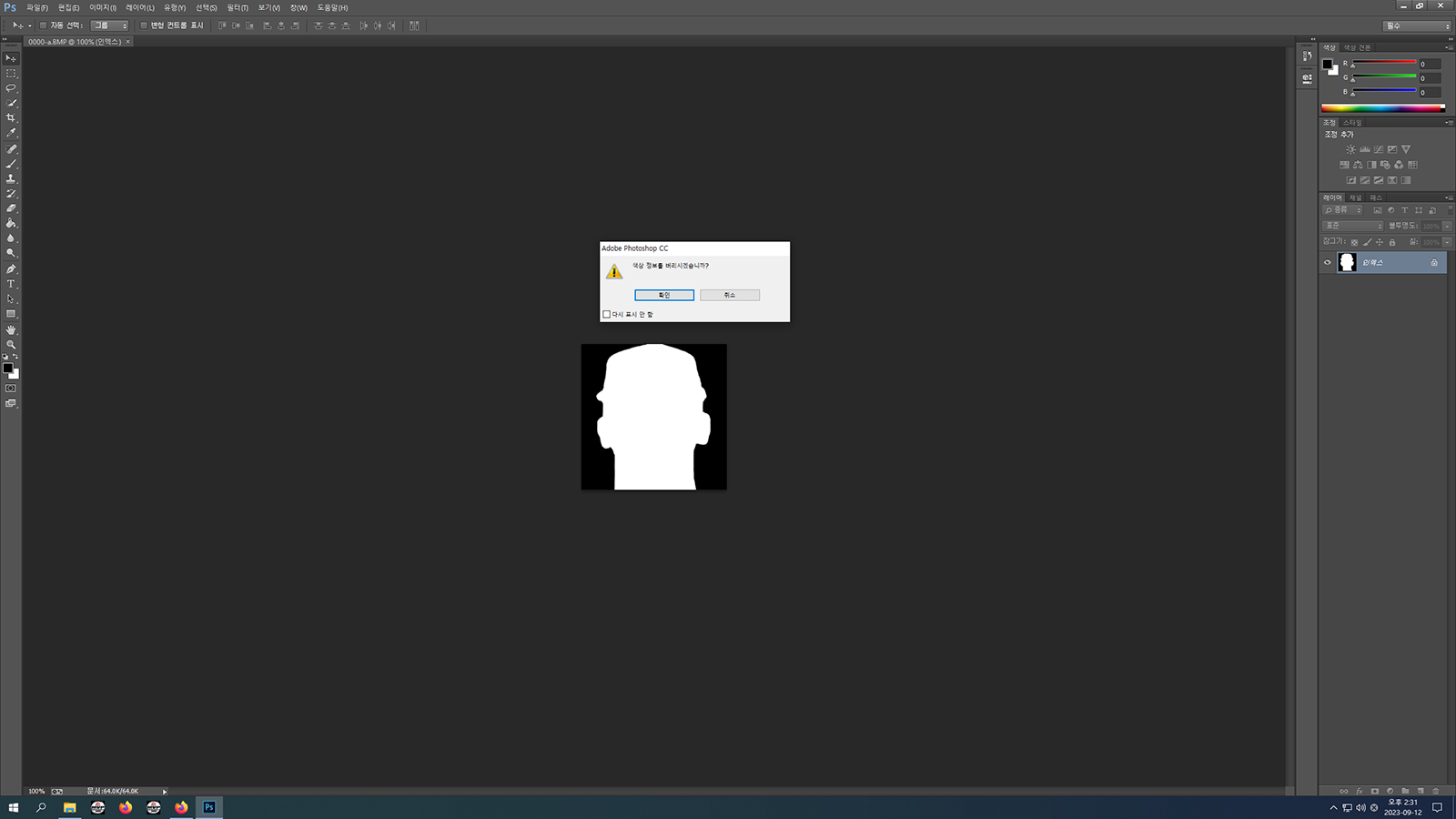
Task: Toggle the layer filter on/off switch
Action: pyautogui.click(x=1450, y=210)
